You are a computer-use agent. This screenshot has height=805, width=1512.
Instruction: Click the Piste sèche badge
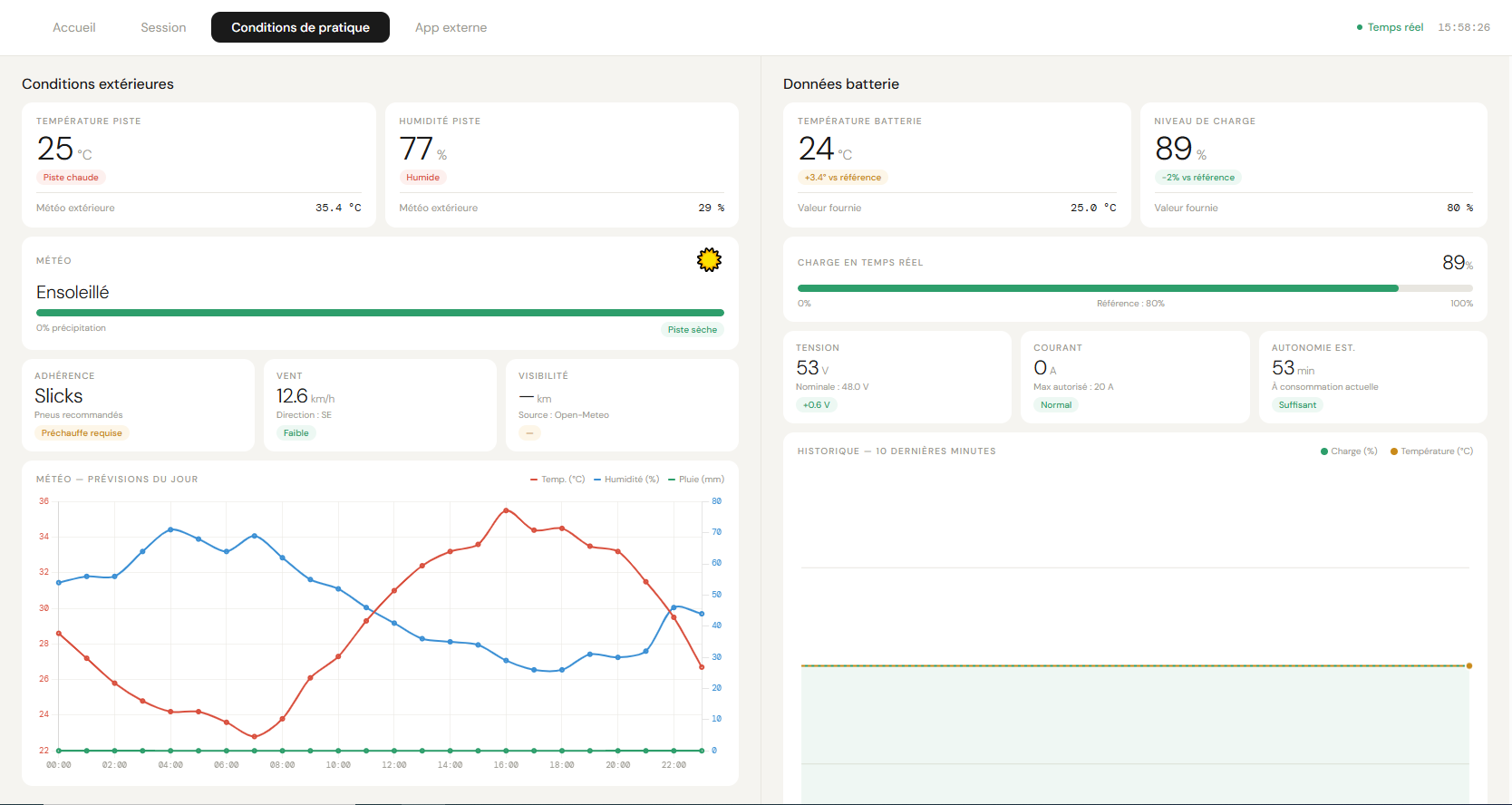[693, 330]
